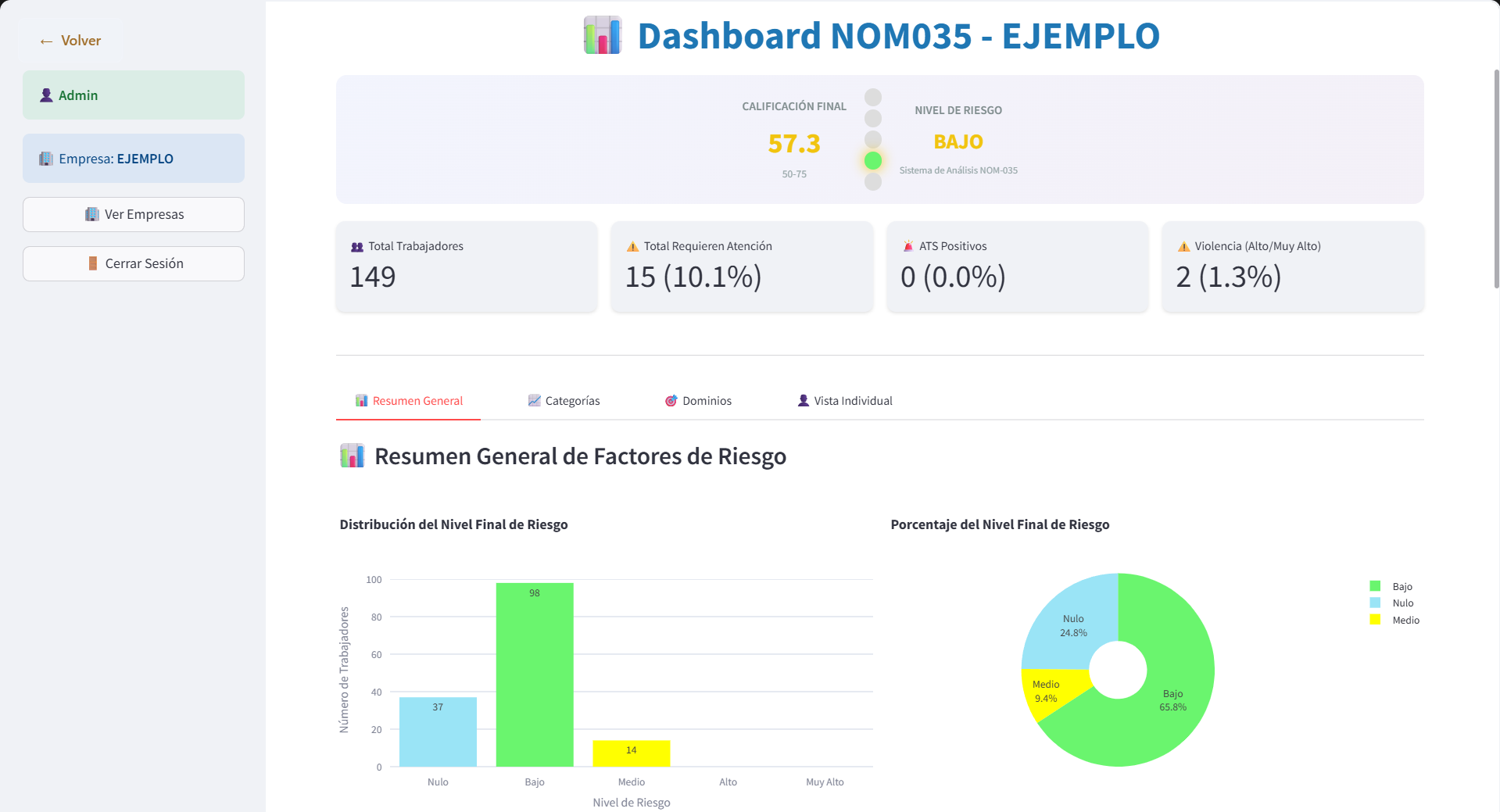Click the green risk level indicator light
This screenshot has height=812, width=1500.
(873, 161)
